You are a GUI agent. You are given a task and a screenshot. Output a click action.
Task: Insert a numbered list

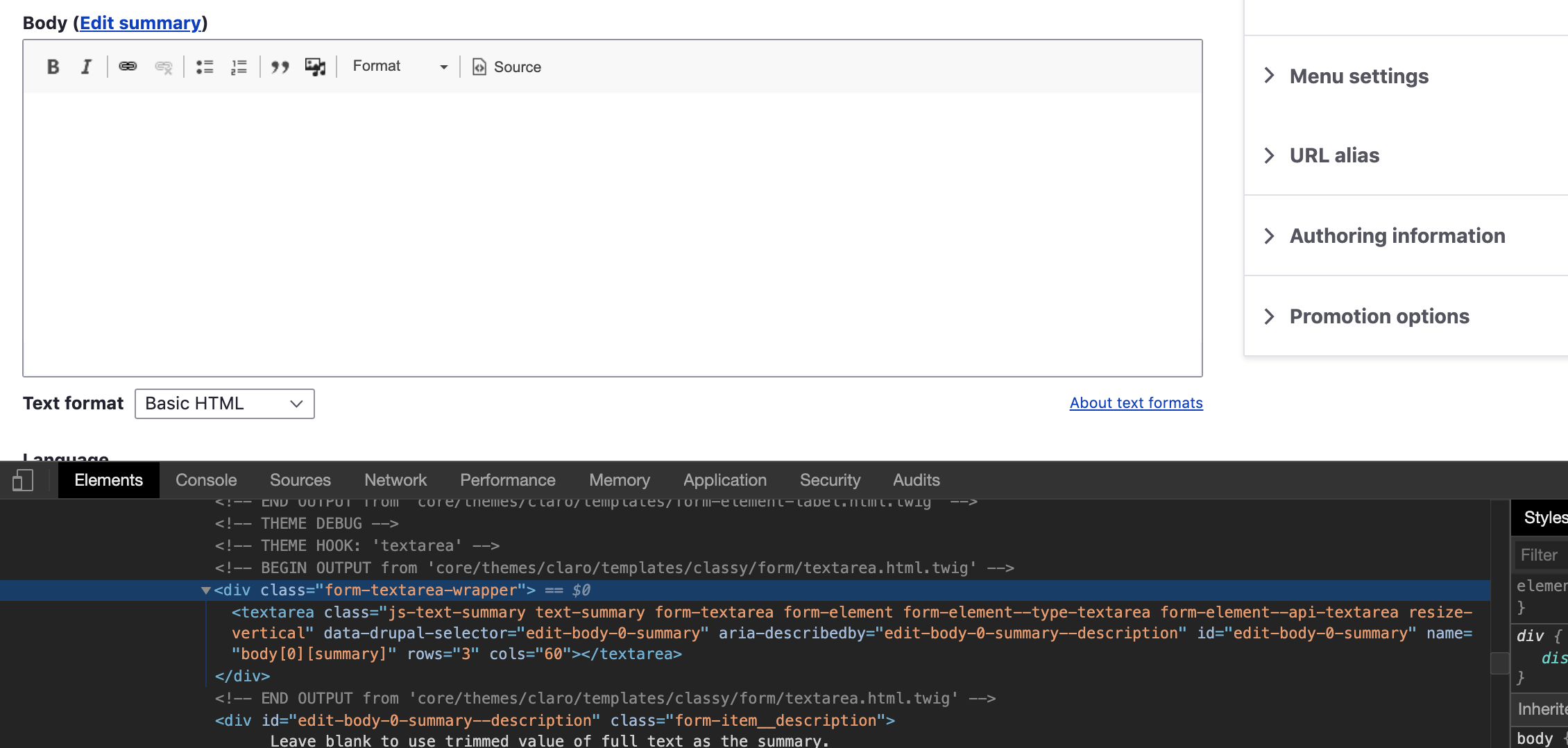click(239, 67)
